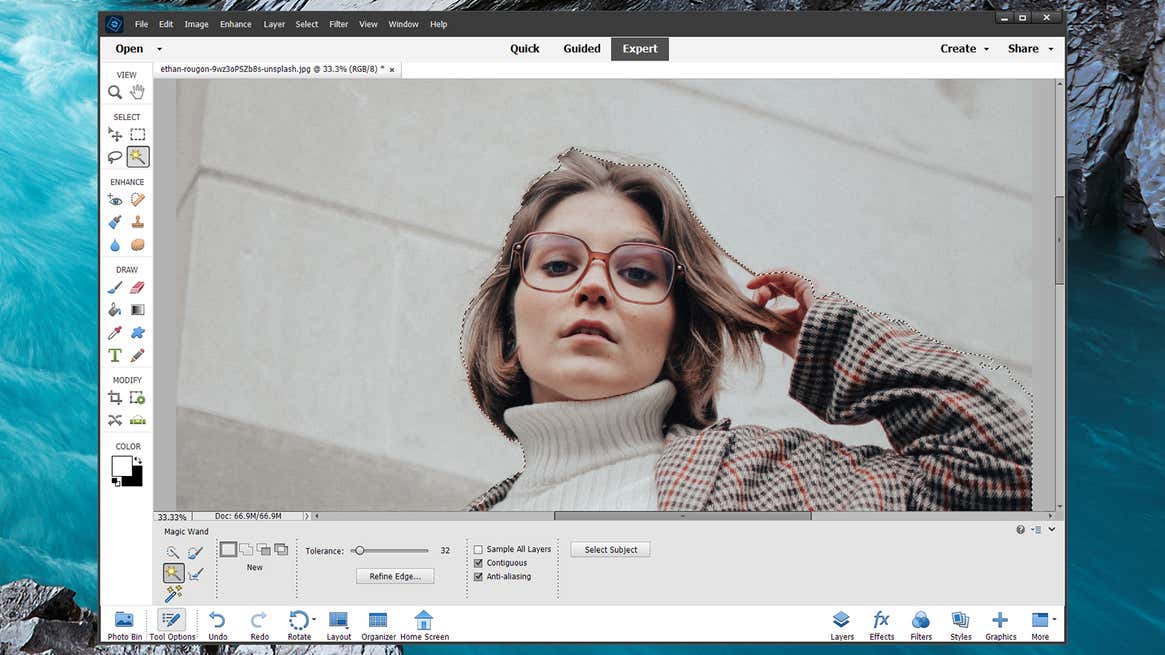1165x655 pixels.
Task: Select the Clone Stamp tool
Action: click(x=137, y=222)
